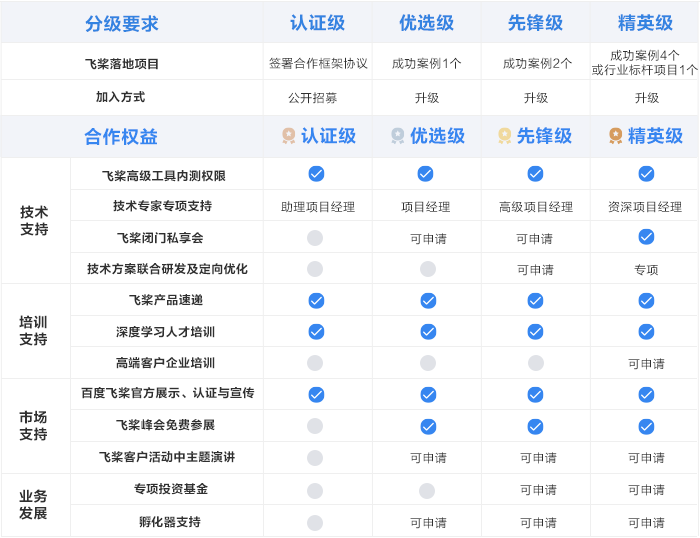Viewport: 700px width, 538px height.
Task: Click 认证级 checkmark for 飞桨高级工具内测权限
Action: [x=316, y=174]
